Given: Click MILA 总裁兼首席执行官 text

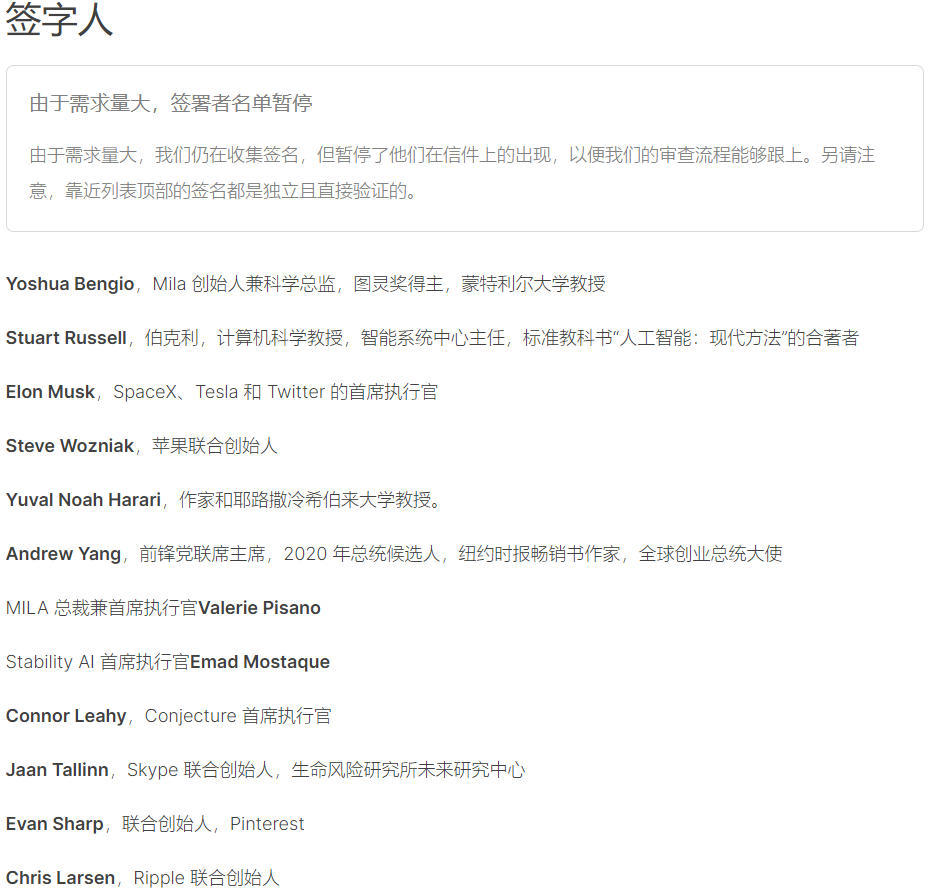Looking at the screenshot, I should 101,608.
